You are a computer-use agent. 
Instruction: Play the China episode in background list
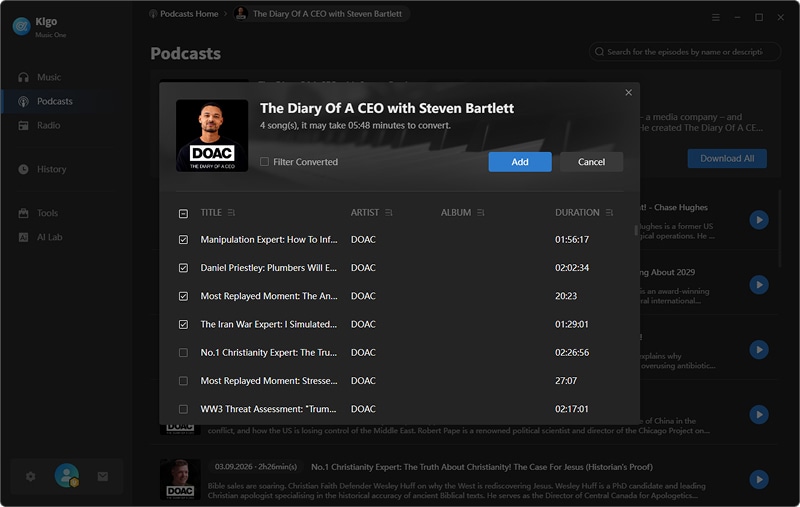point(759,414)
